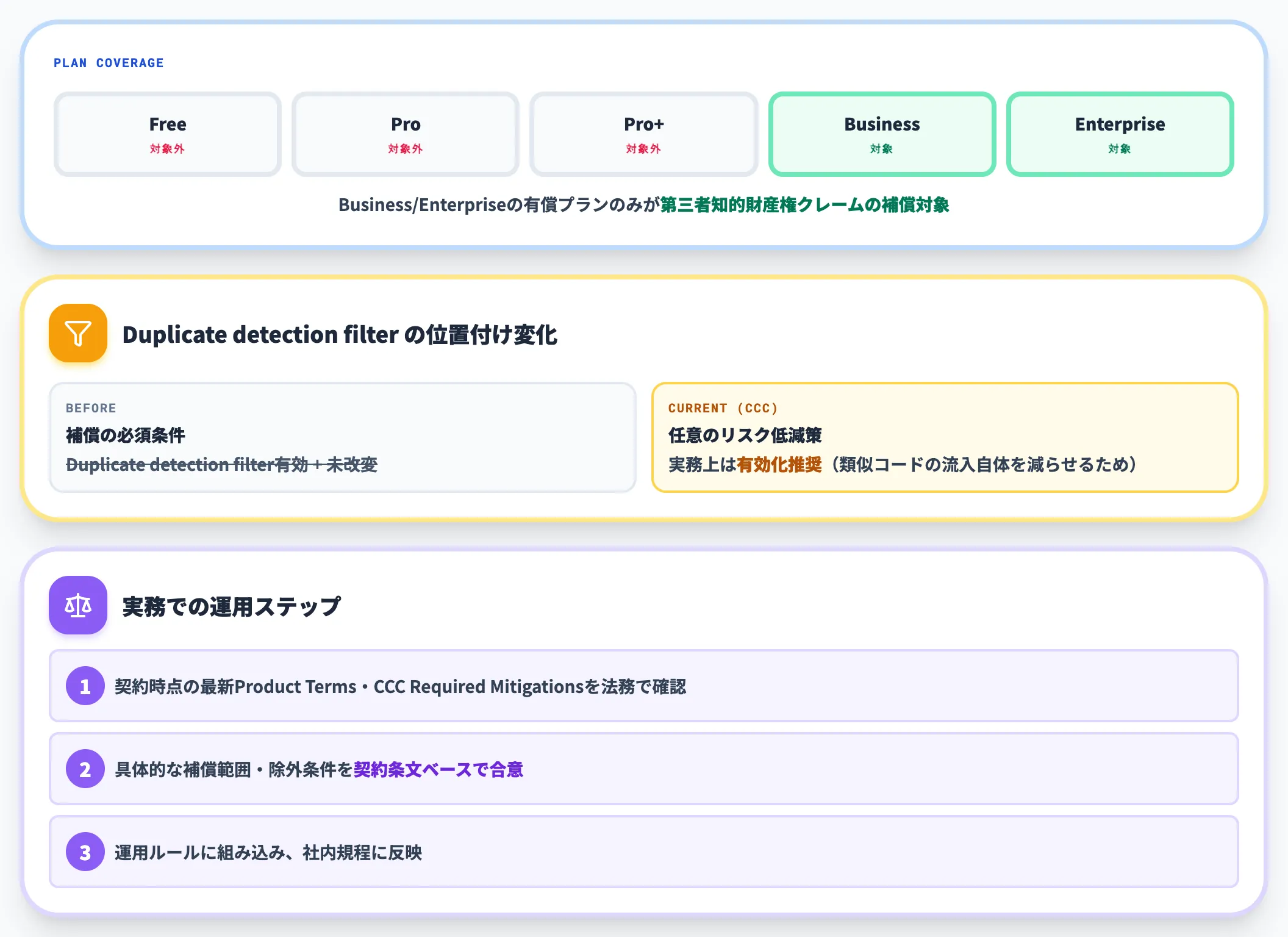The width and height of the screenshot is (1288, 937).
Task: Click the orange 有効化推奨 text
Action: [779, 464]
